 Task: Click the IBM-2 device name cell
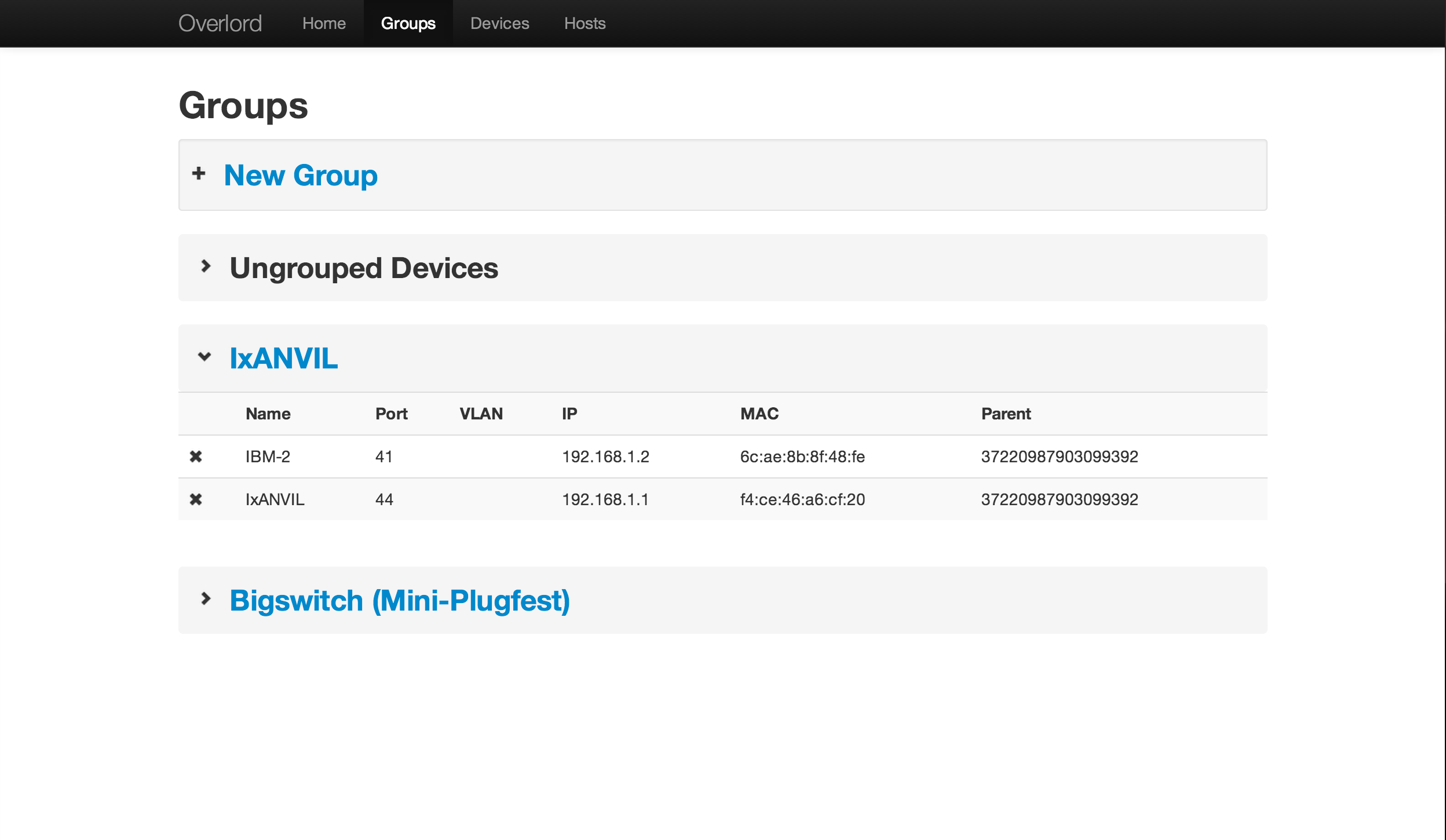point(268,456)
